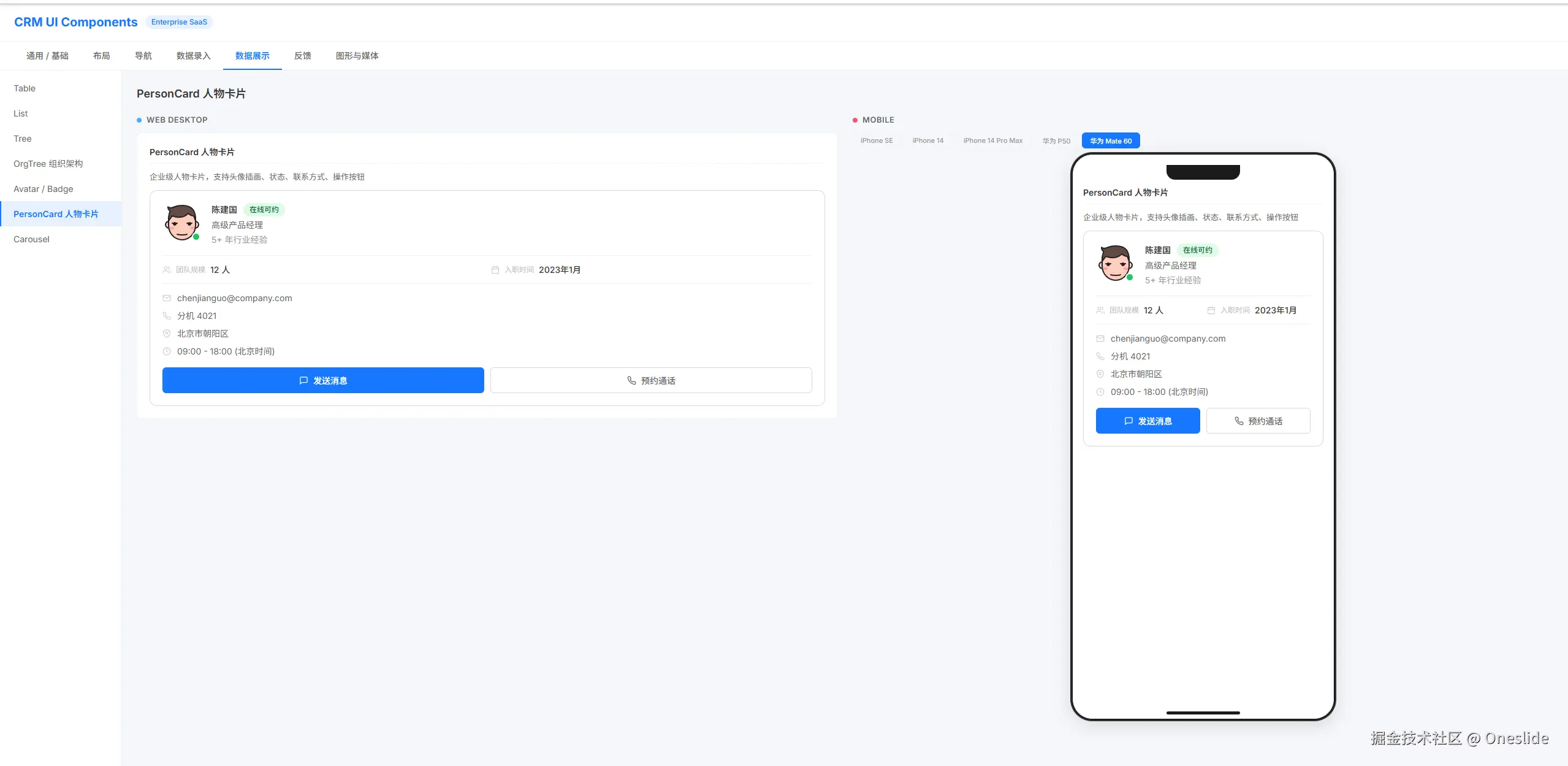Choose the iPhone SE device preview
Image resolution: width=1568 pixels, height=766 pixels.
877,140
